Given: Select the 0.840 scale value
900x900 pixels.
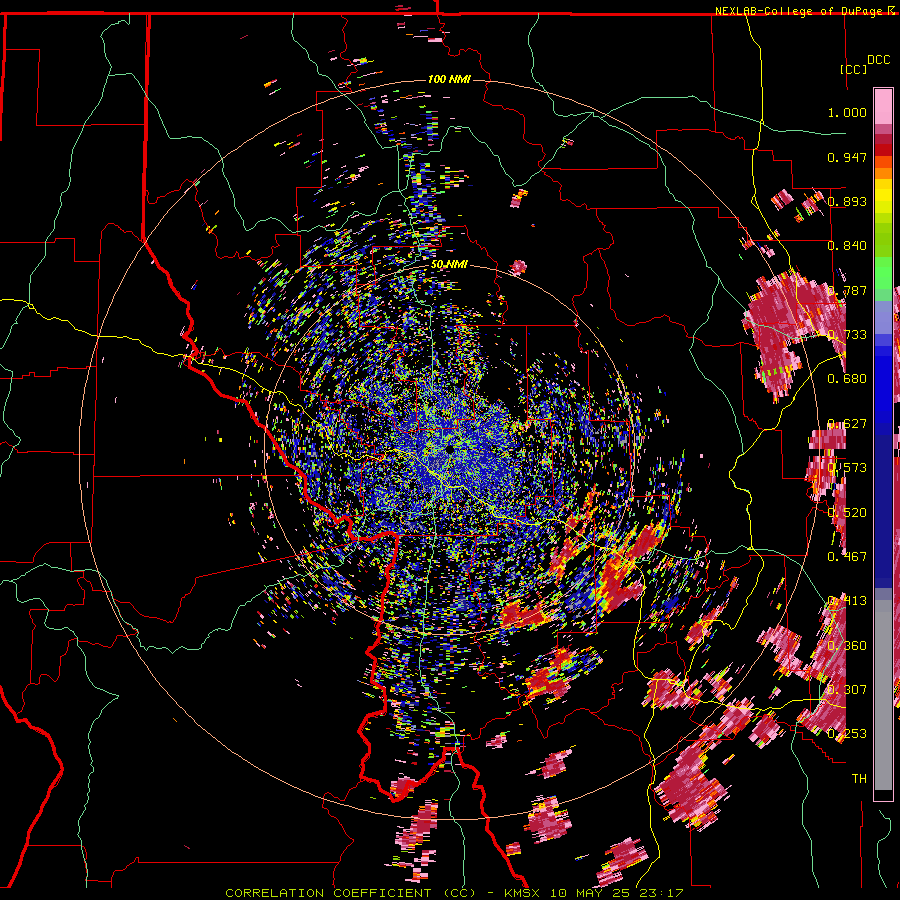Looking at the screenshot, I should pos(847,246).
